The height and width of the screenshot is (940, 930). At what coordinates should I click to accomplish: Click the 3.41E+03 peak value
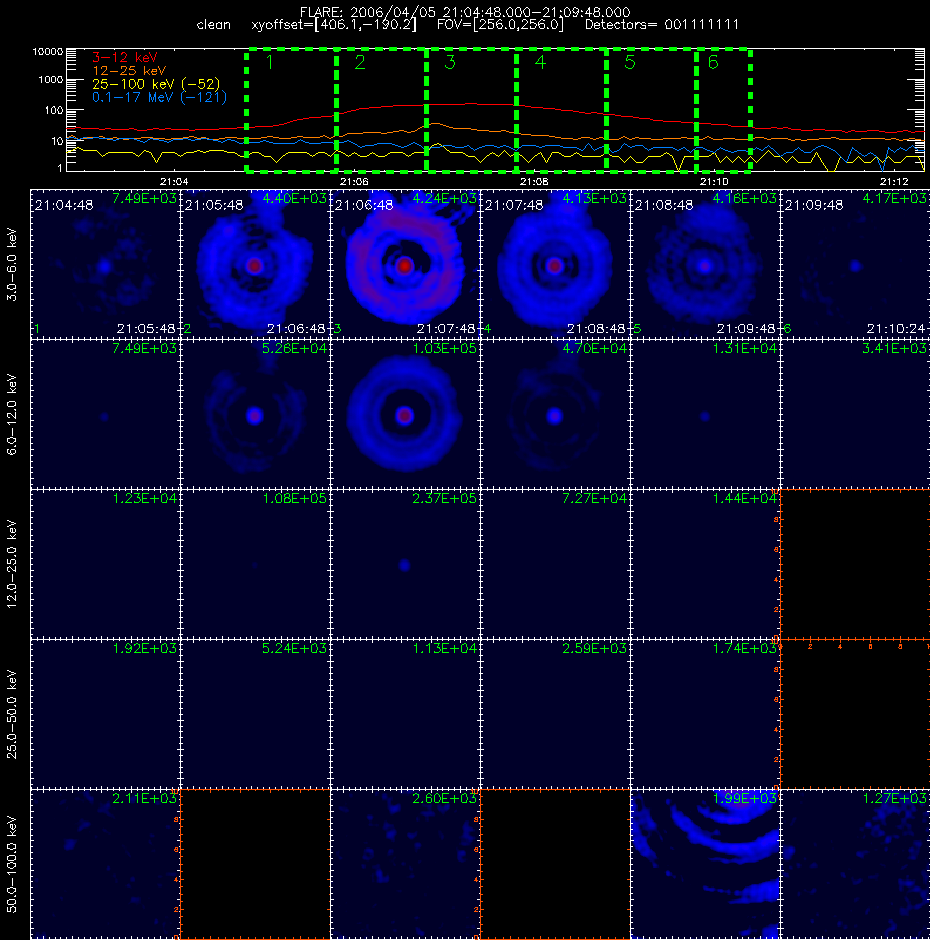click(894, 348)
